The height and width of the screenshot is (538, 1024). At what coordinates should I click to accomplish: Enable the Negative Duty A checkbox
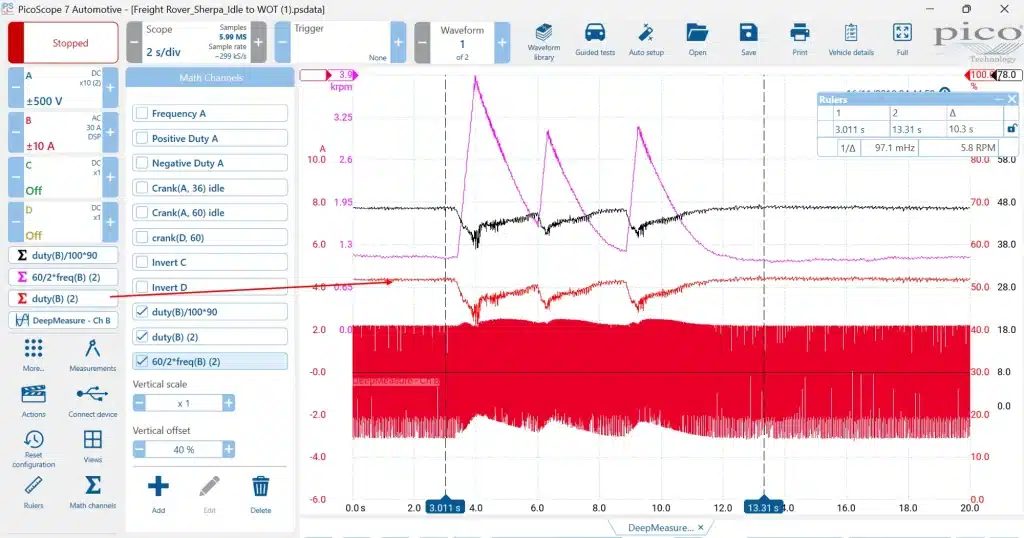click(x=142, y=163)
